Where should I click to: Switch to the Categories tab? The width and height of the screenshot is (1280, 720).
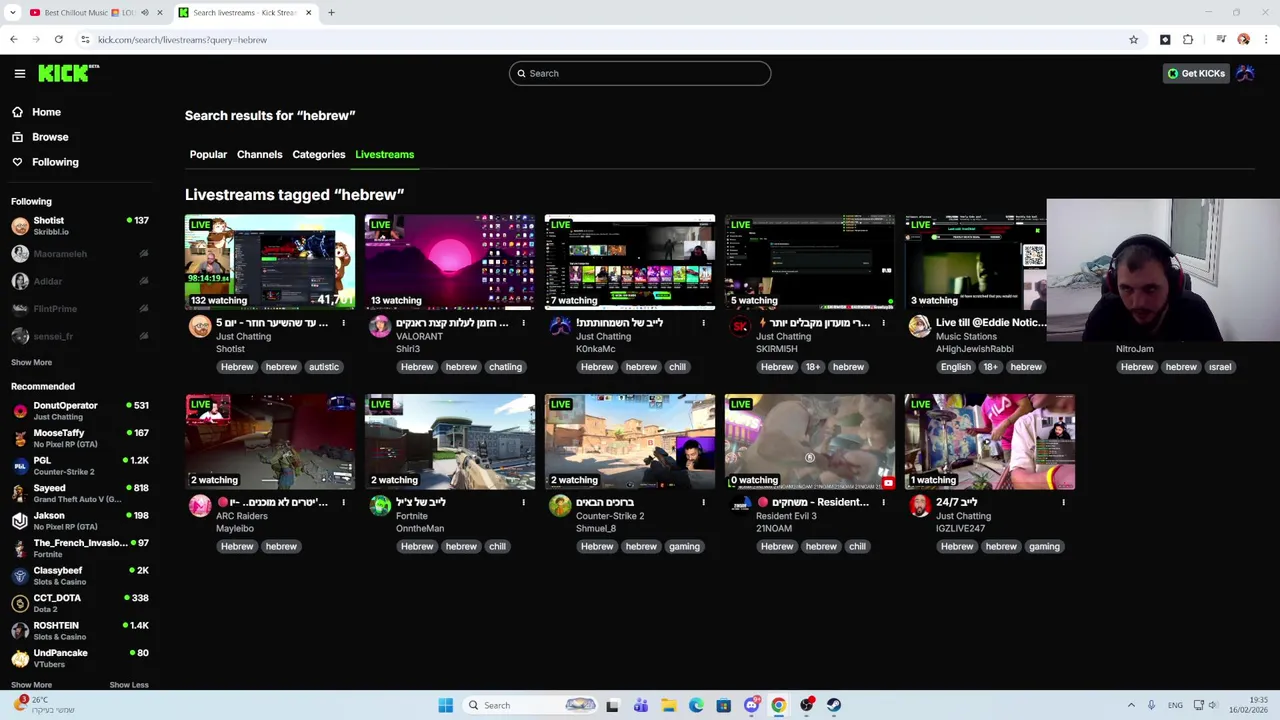(318, 154)
